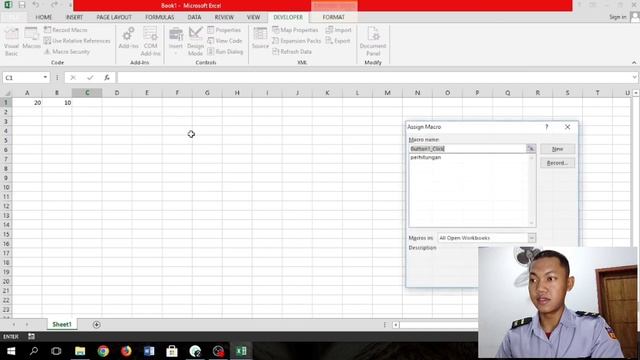This screenshot has width=640, height=360.
Task: Open Expansion Packs
Action: pyautogui.click(x=297, y=41)
